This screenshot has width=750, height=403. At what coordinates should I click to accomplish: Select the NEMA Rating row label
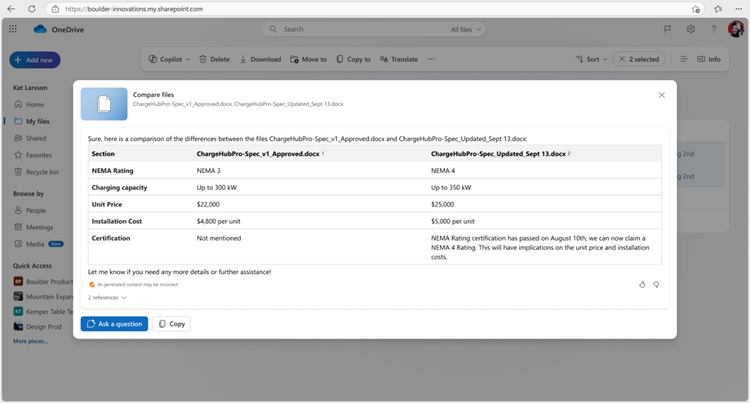tap(112, 171)
